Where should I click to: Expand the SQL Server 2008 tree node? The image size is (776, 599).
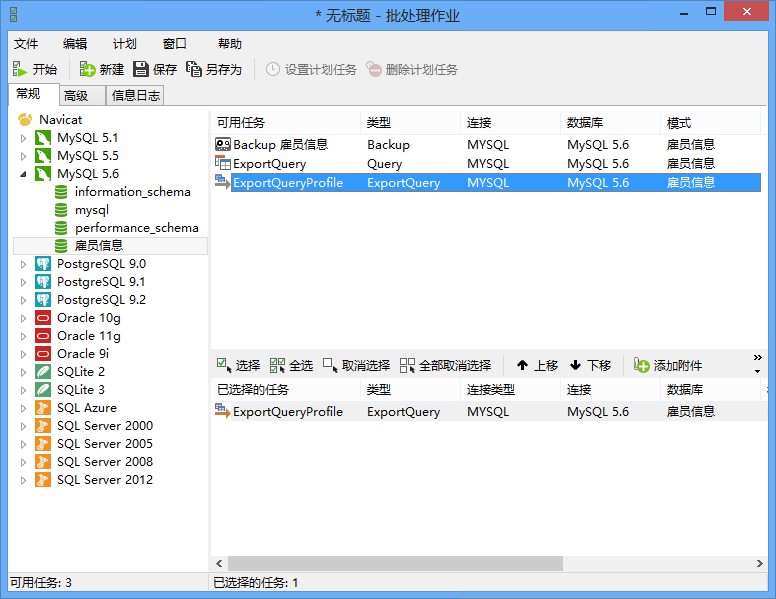[23, 462]
